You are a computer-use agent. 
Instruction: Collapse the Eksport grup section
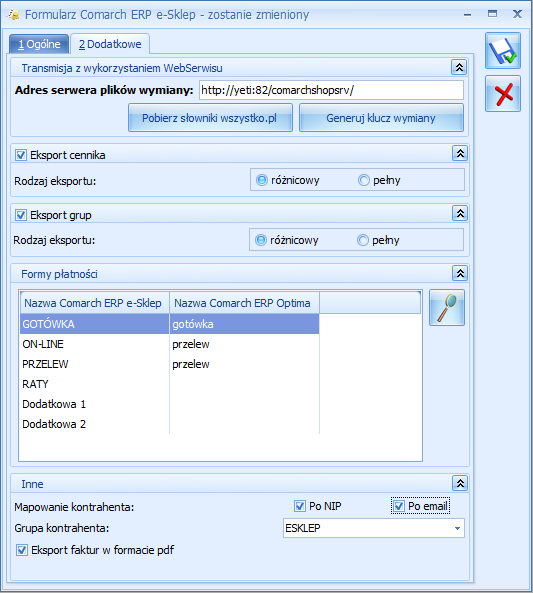(460, 213)
